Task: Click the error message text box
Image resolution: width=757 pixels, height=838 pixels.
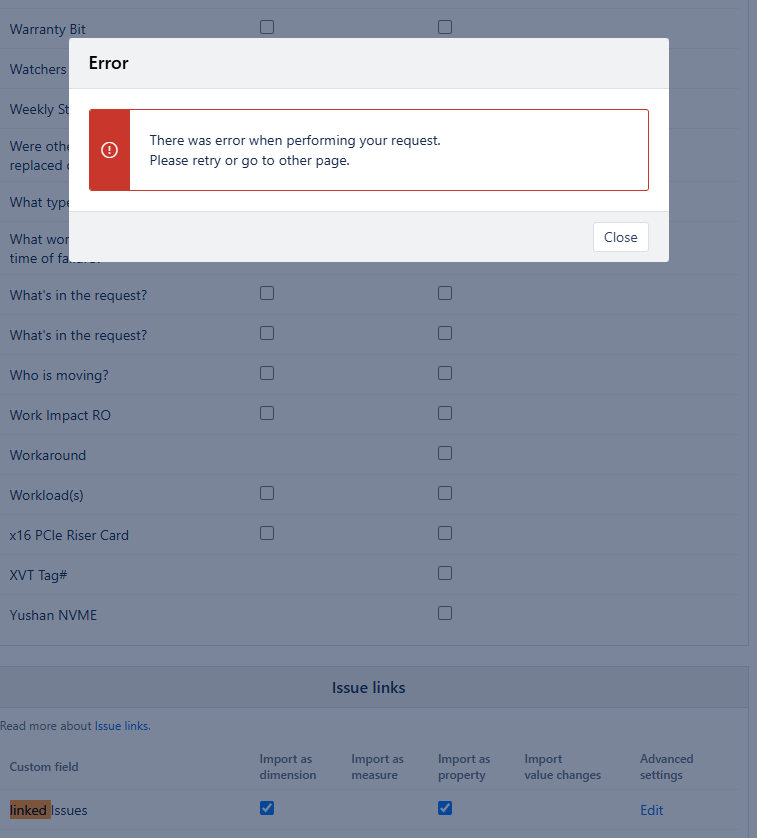Action: [369, 150]
